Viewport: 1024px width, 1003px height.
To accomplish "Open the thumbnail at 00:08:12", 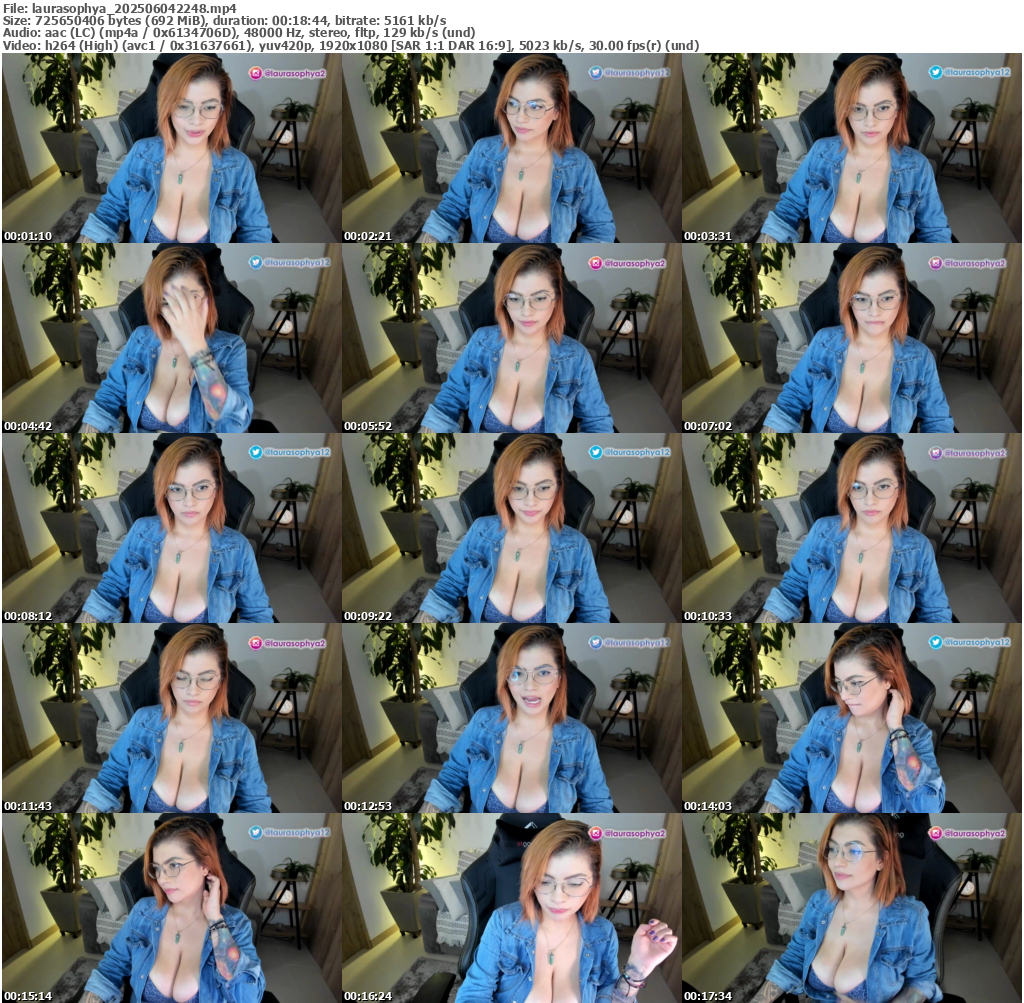I will coord(171,528).
